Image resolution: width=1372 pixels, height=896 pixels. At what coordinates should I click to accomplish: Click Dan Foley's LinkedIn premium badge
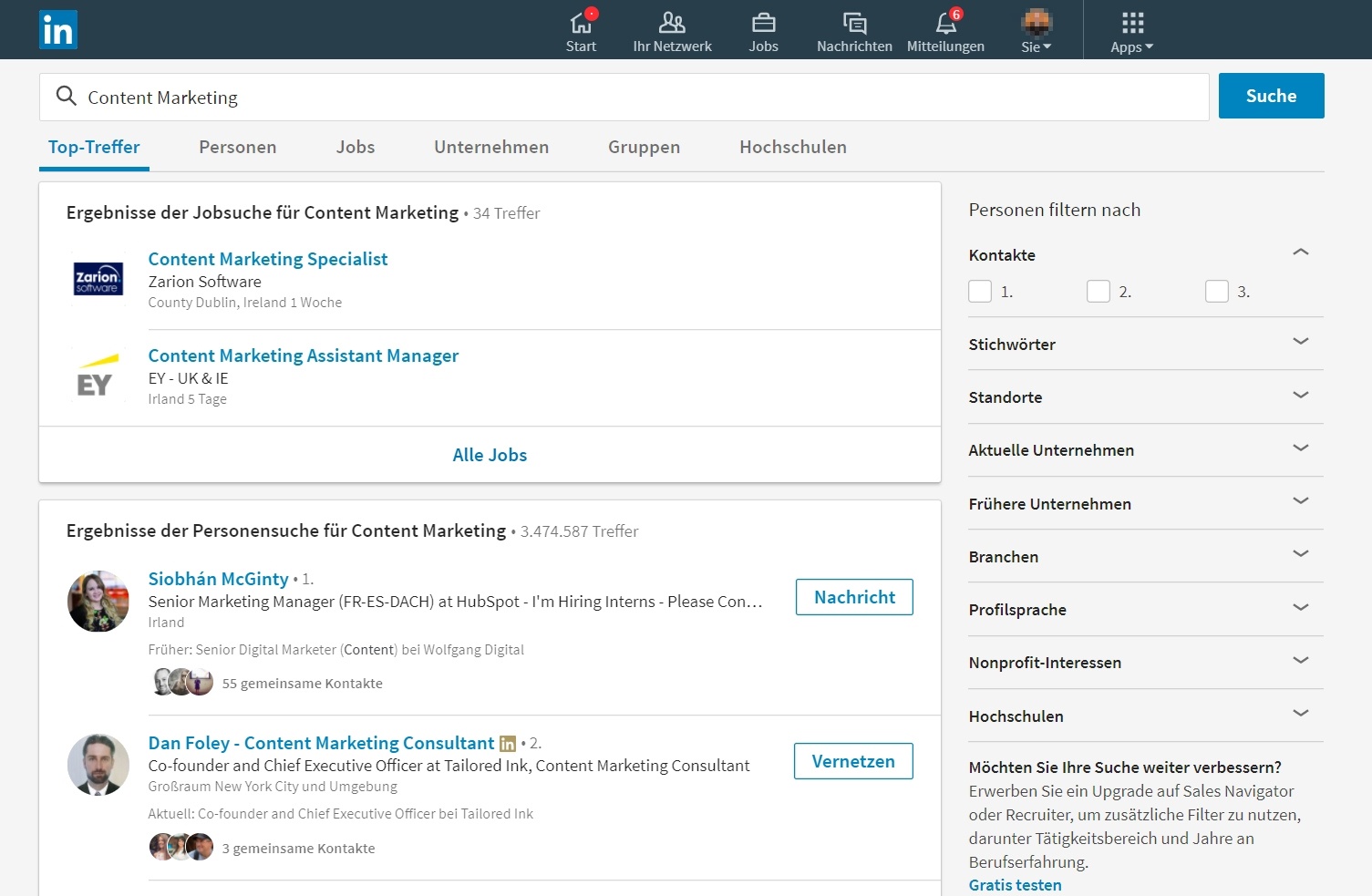coord(508,744)
